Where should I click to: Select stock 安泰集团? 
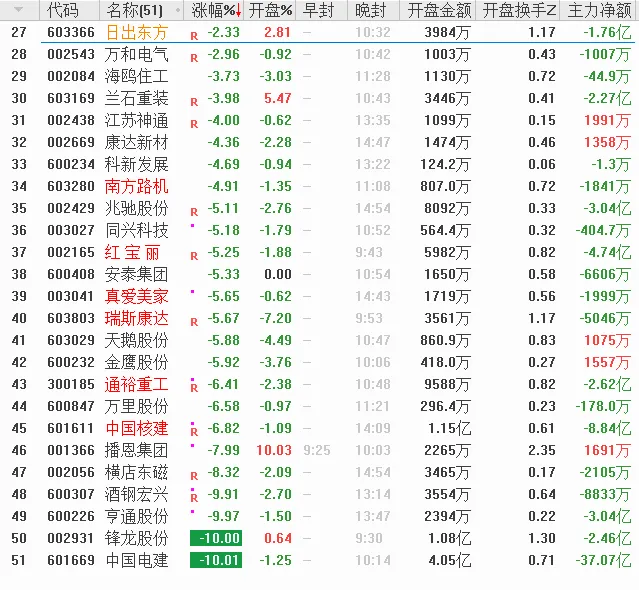coord(137,274)
